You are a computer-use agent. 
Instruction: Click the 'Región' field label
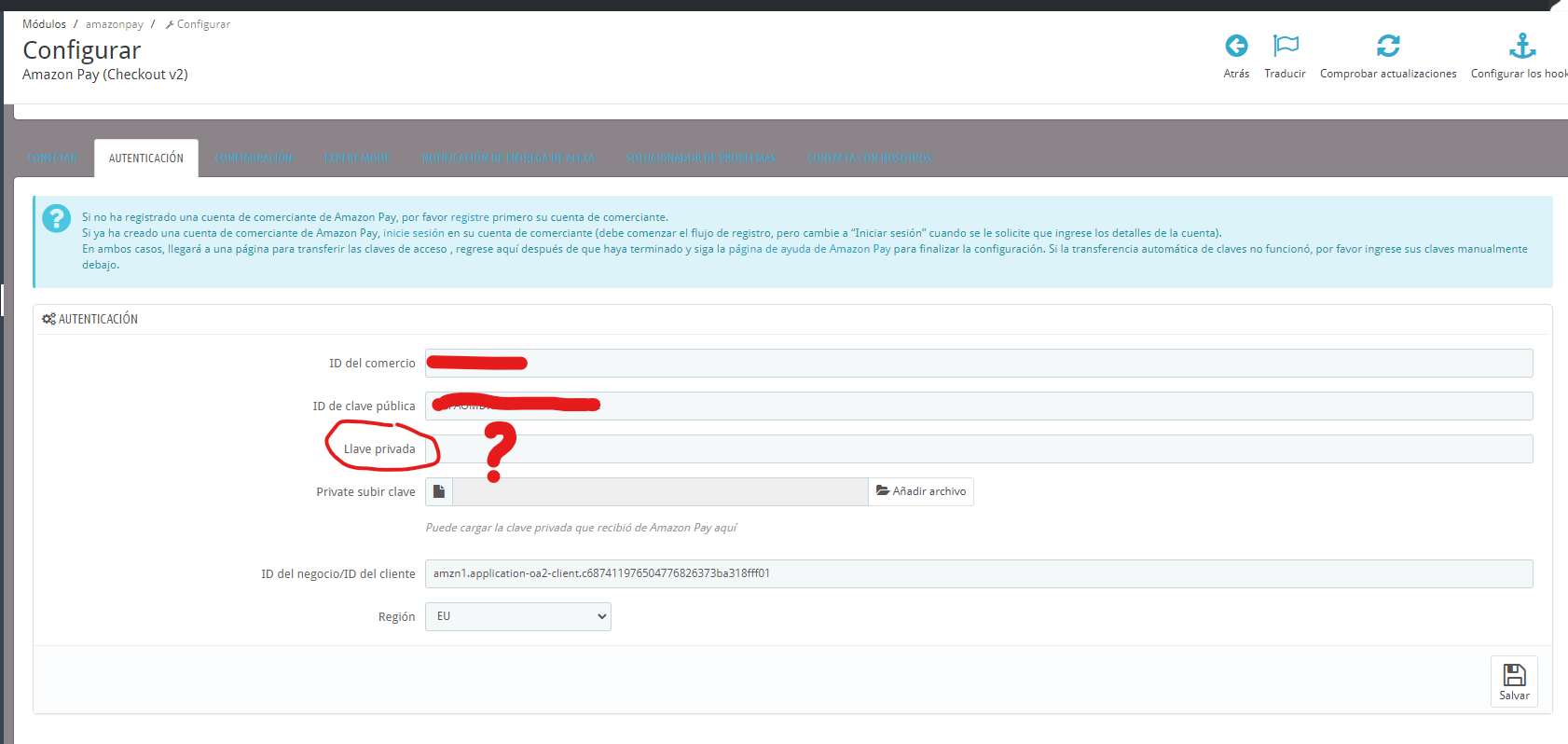[396, 617]
